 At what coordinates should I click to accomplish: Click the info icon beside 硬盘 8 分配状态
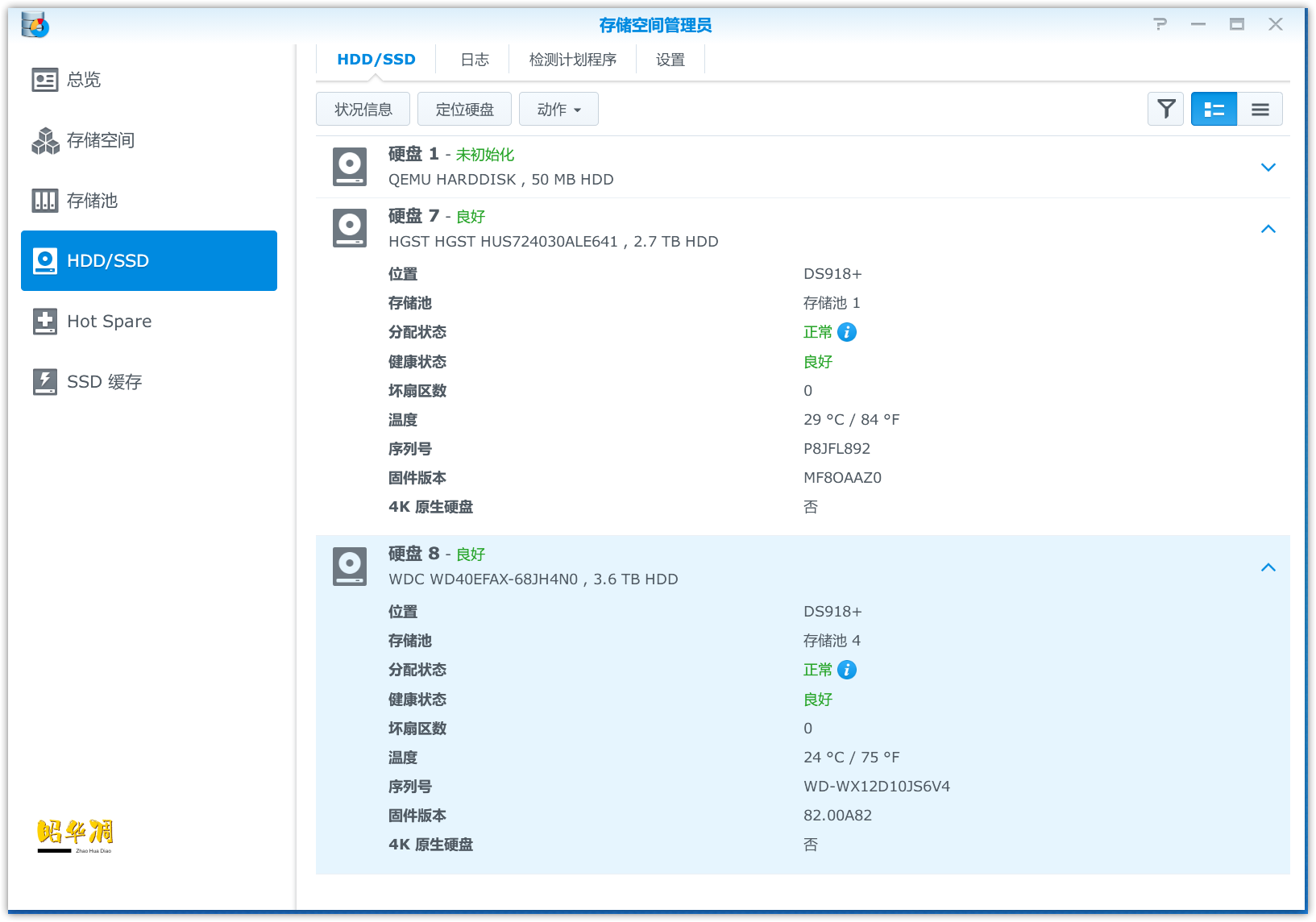[847, 670]
